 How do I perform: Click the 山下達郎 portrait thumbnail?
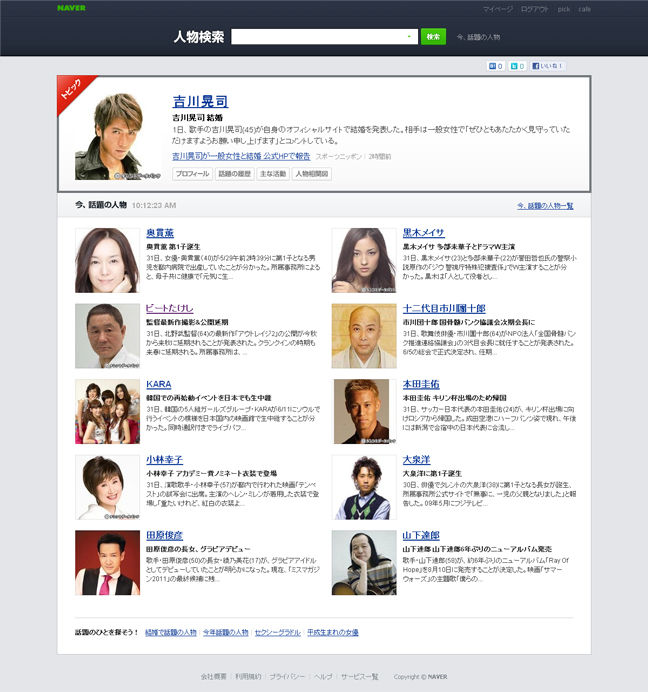364,563
